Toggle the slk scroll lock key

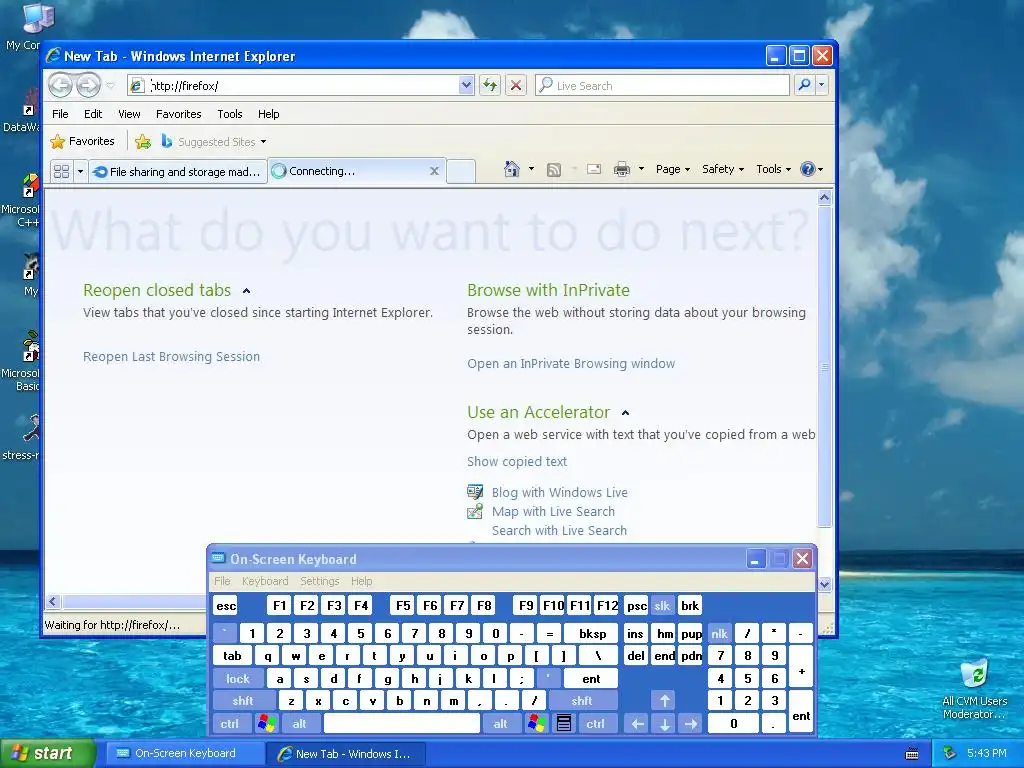click(662, 606)
